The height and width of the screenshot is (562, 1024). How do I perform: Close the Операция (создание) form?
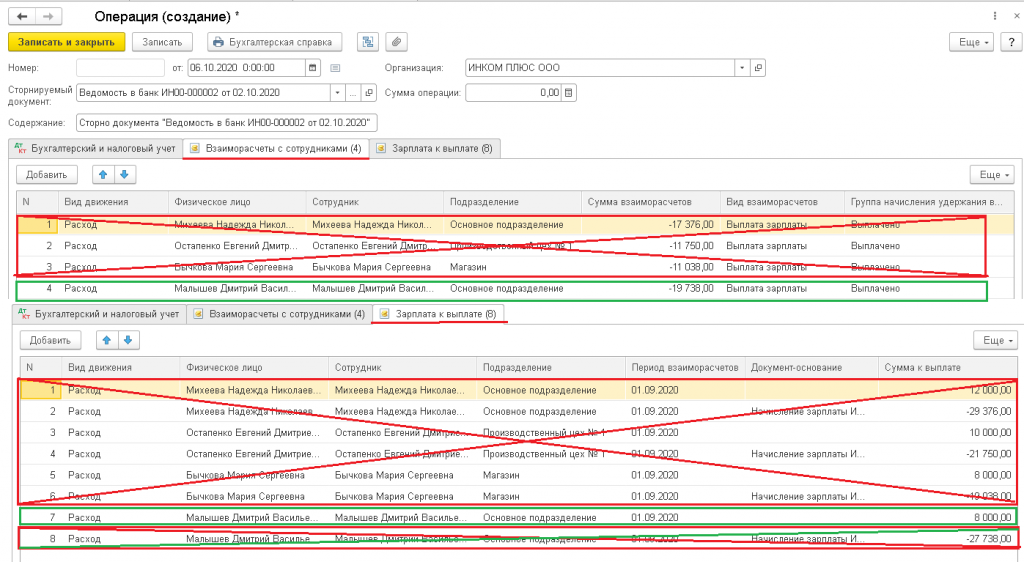[1017, 16]
